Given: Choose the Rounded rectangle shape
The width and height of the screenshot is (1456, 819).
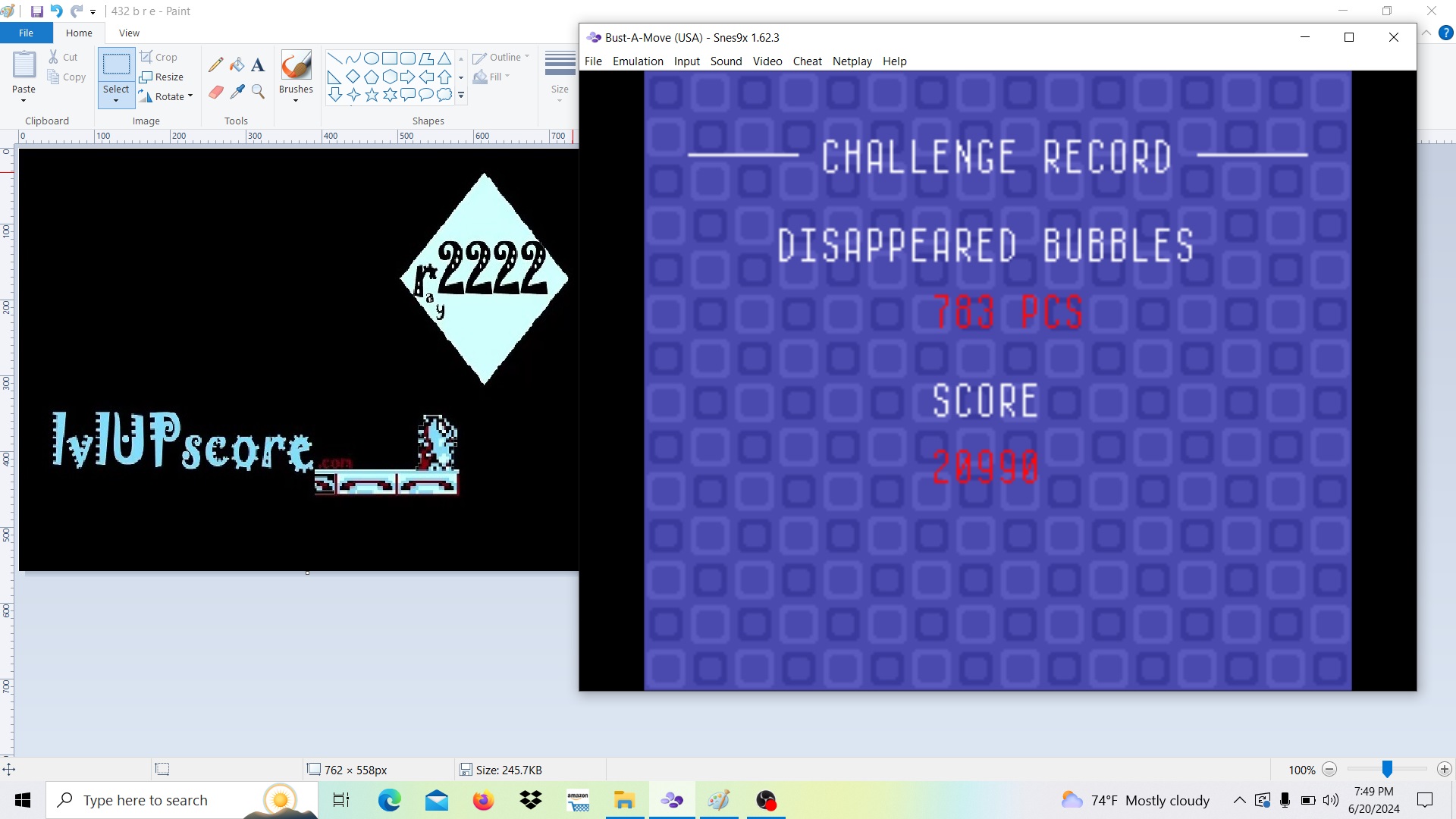Looking at the screenshot, I should click(408, 58).
